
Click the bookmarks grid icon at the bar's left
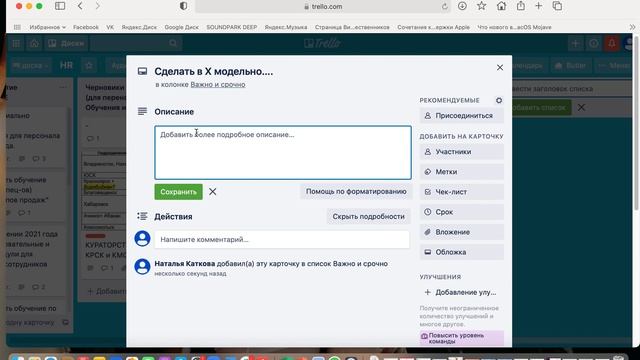17,27
